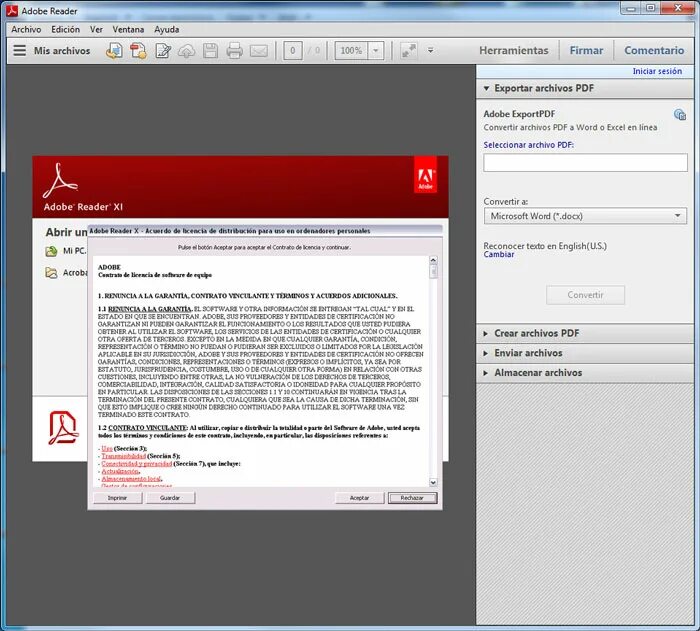Image resolution: width=700 pixels, height=631 pixels.
Task: Click the Actualización link in license
Action: [x=120, y=472]
